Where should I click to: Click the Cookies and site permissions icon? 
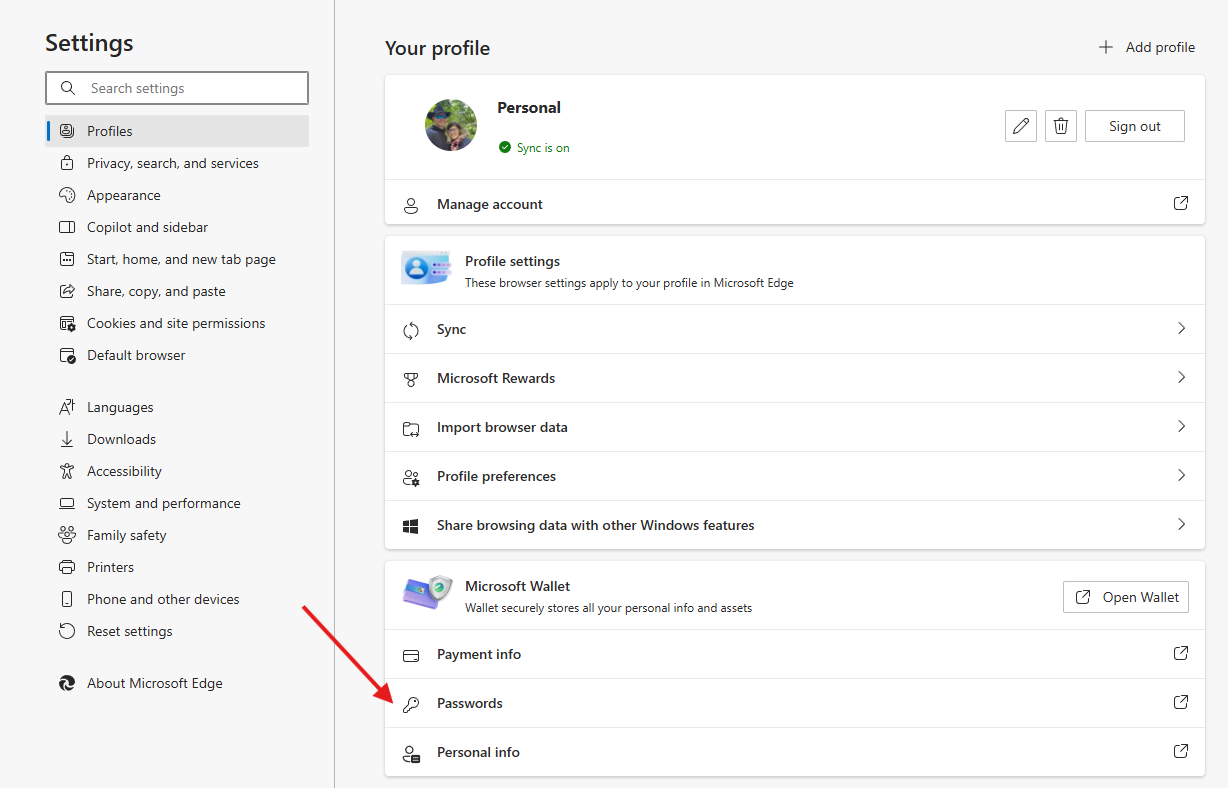[67, 323]
